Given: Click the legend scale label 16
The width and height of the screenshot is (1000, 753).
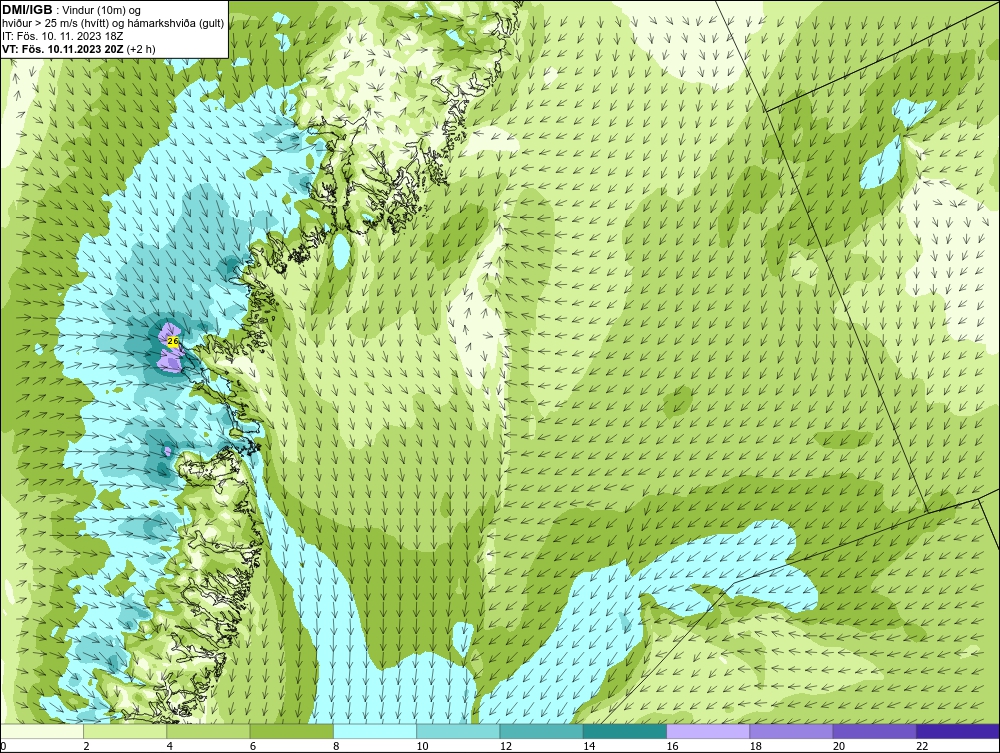Looking at the screenshot, I should (x=672, y=746).
